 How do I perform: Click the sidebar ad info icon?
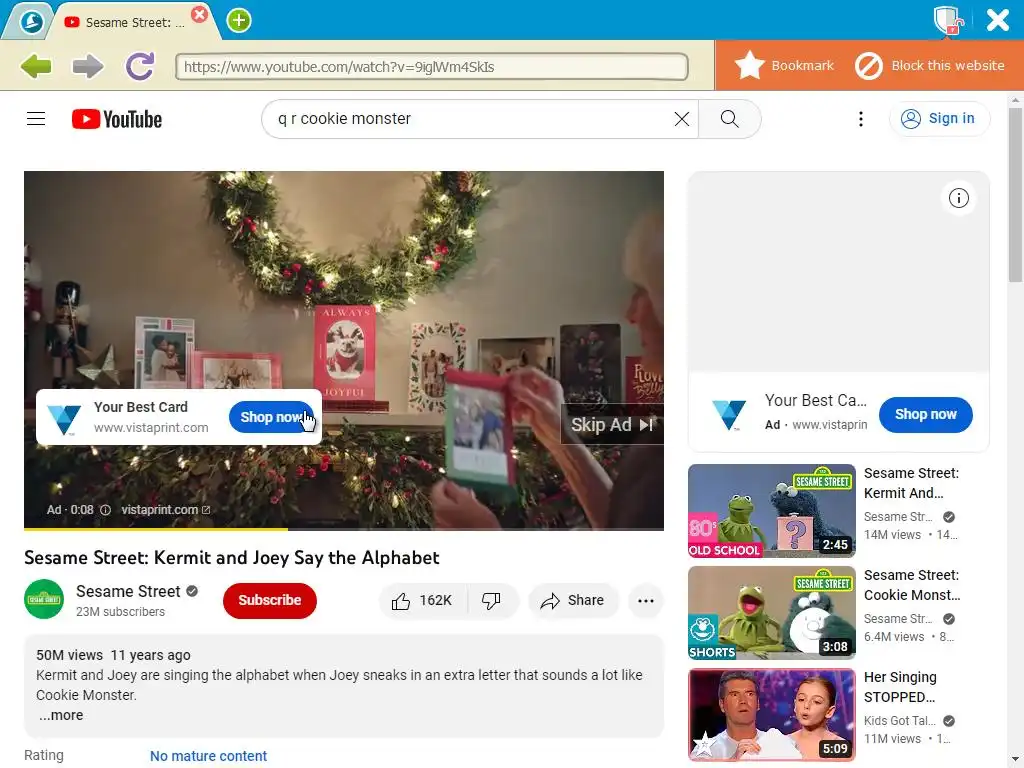click(x=959, y=198)
